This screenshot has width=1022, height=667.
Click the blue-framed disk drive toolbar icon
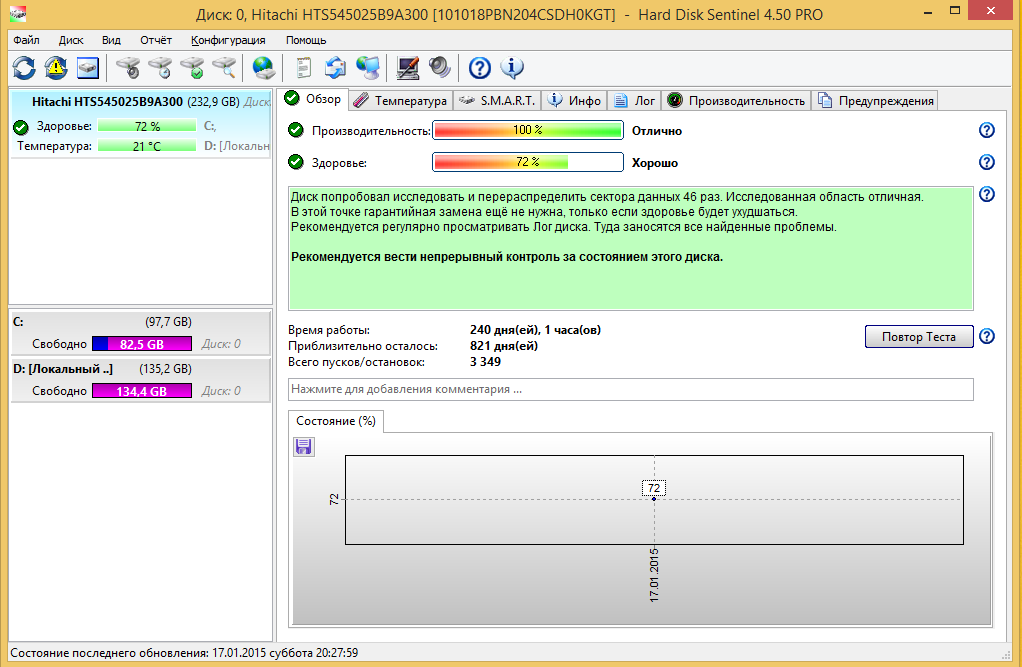coord(88,68)
